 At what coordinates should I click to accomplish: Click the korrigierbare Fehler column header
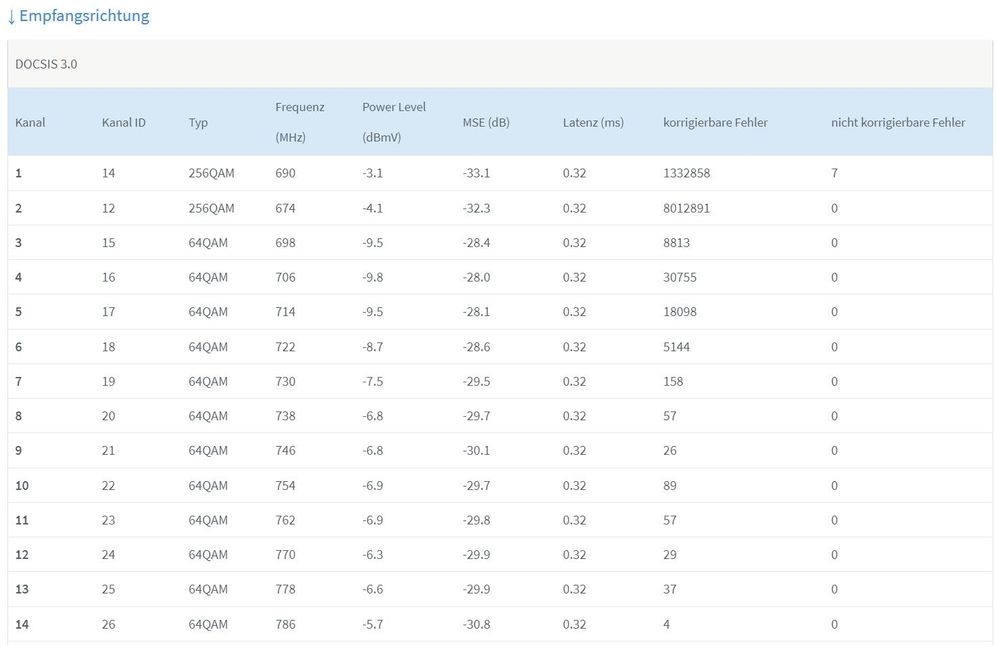point(715,122)
